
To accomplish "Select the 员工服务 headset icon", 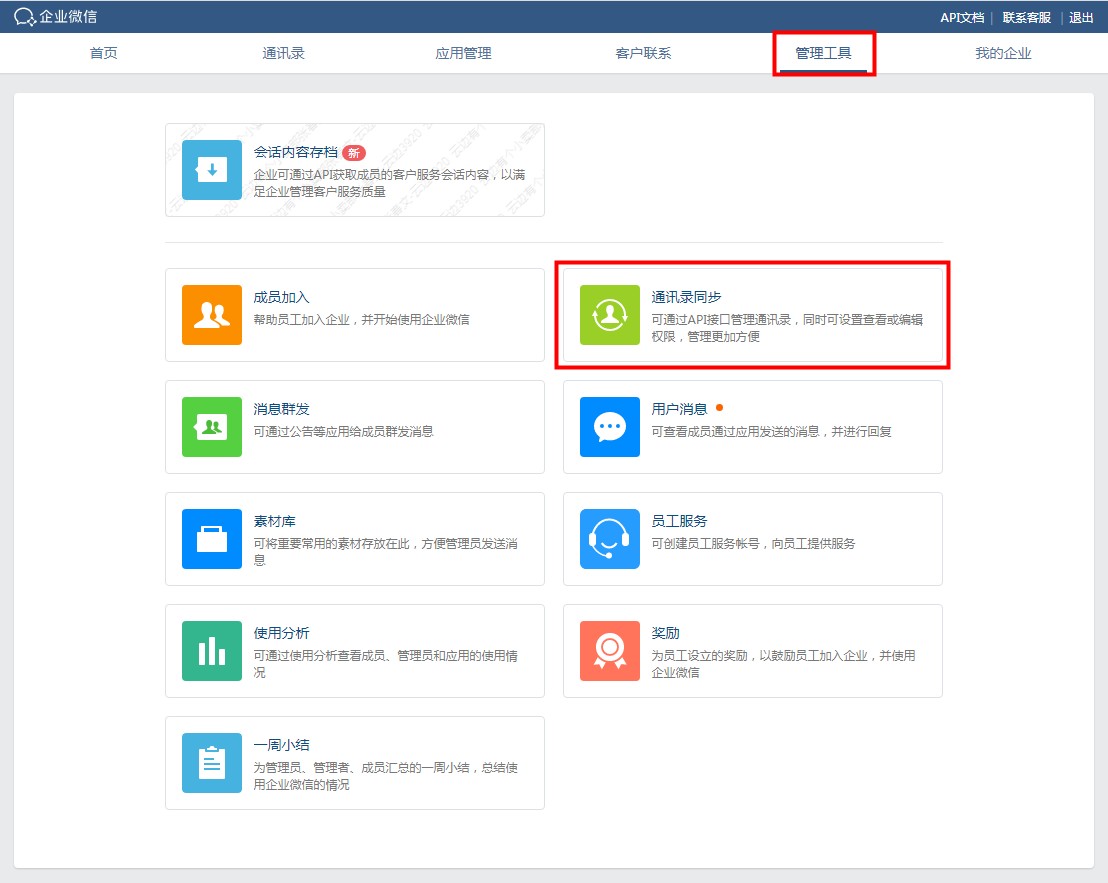I will tap(610, 539).
